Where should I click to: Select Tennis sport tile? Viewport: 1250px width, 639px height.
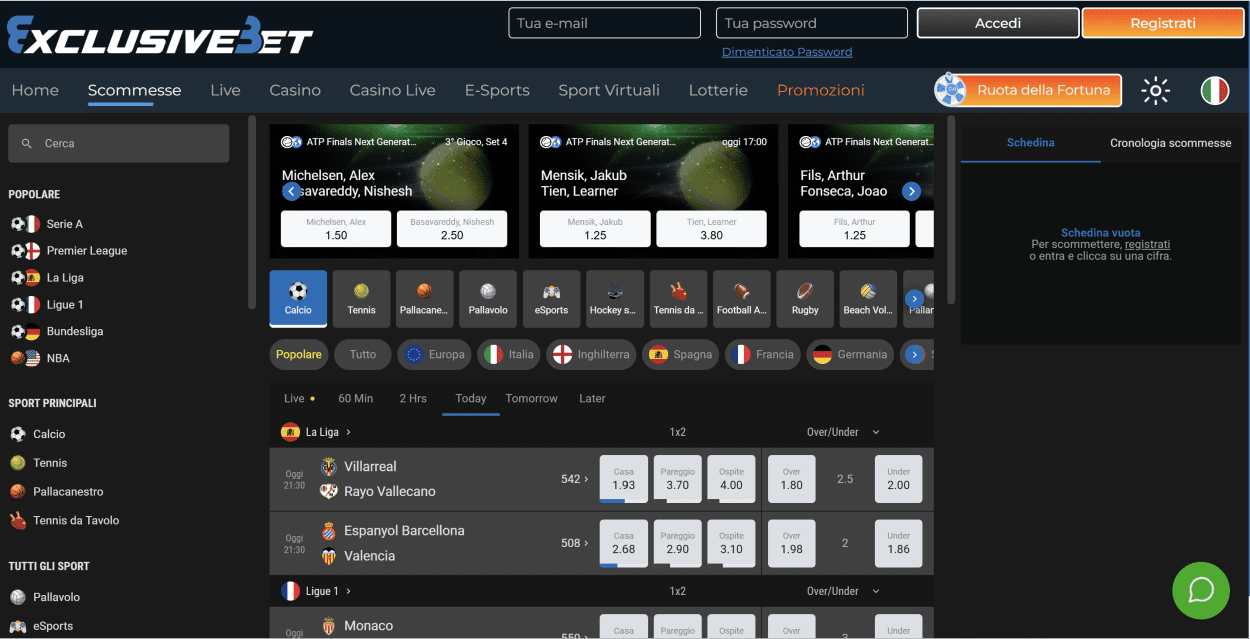pyautogui.click(x=361, y=299)
